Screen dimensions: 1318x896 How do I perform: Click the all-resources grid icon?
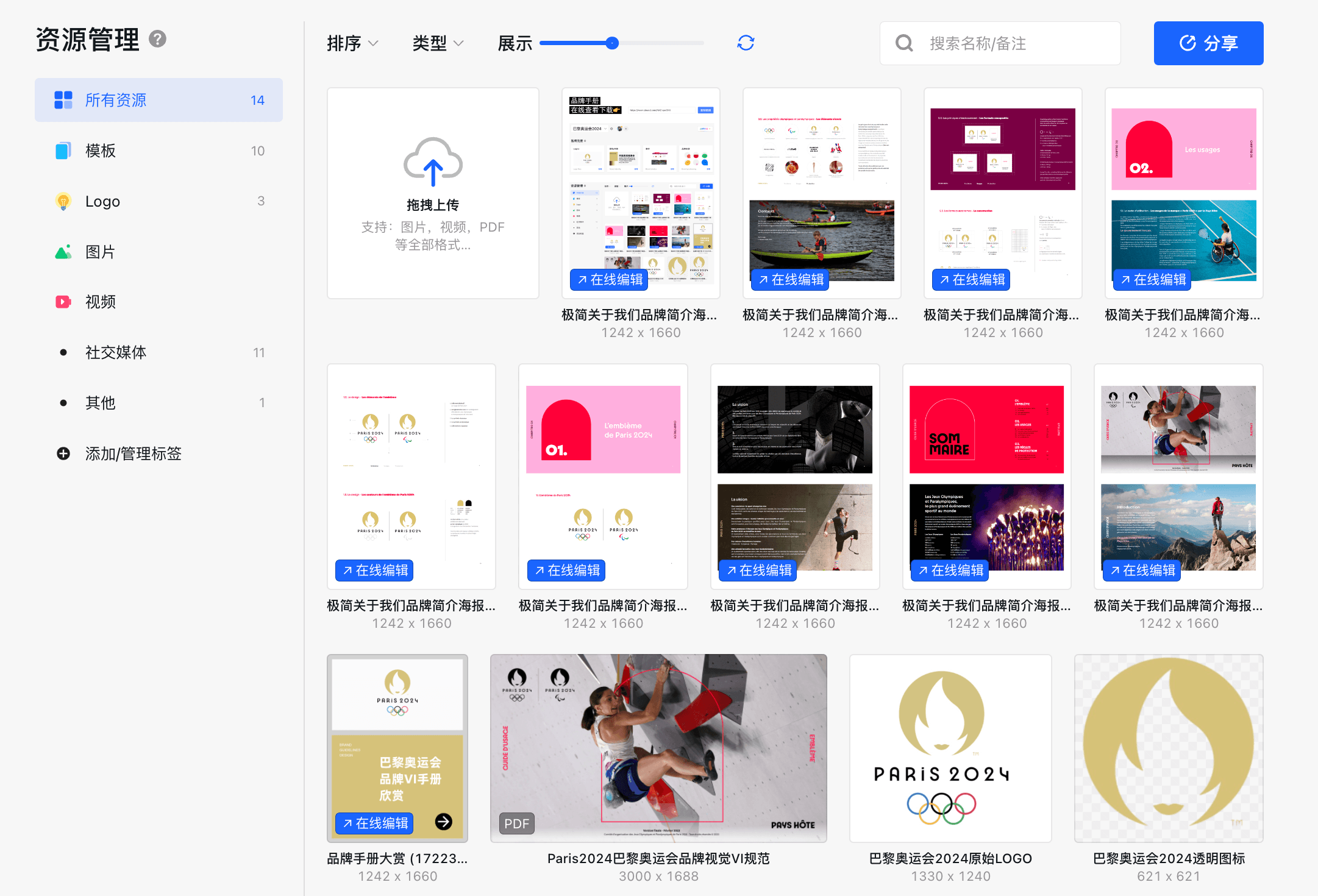63,100
